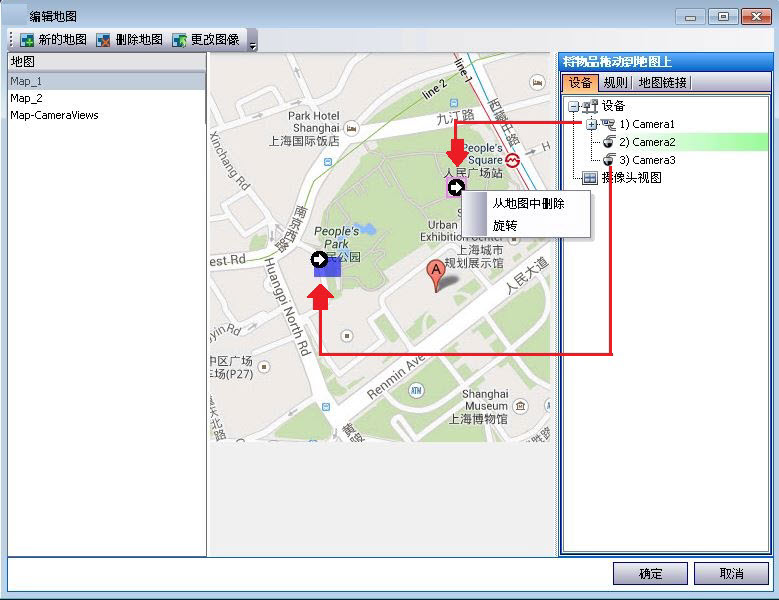Click the 删除地图 (delete map) icon
The width and height of the screenshot is (779, 600).
pos(103,40)
